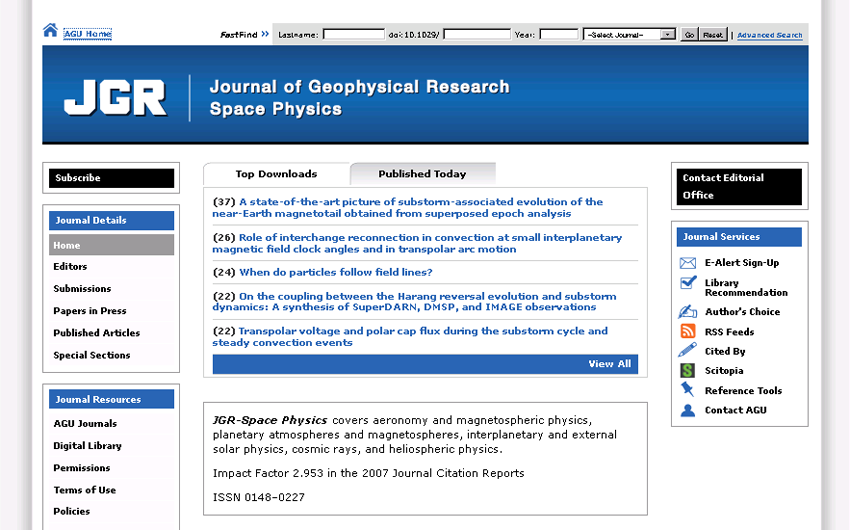Click the Library Recommendation checkmark icon

[x=688, y=282]
